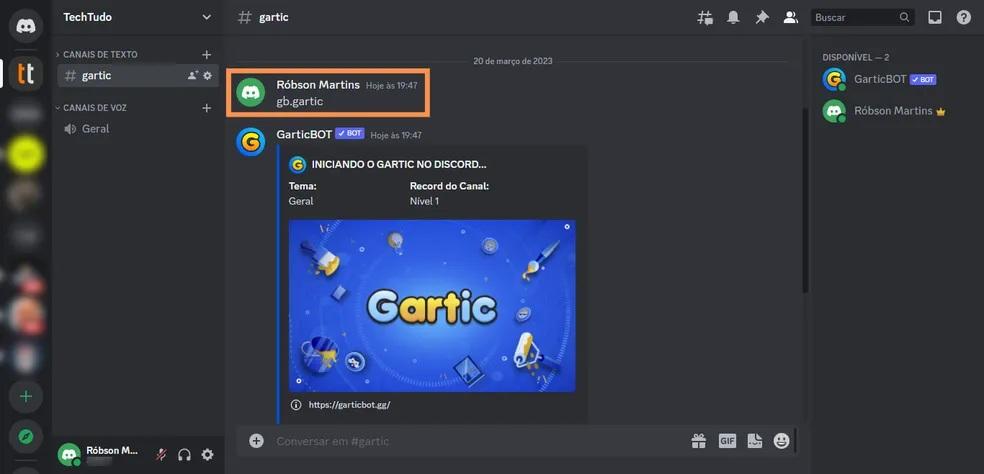Create a voice channel plus icon
Viewport: 984px width, 474px height.
(x=206, y=108)
